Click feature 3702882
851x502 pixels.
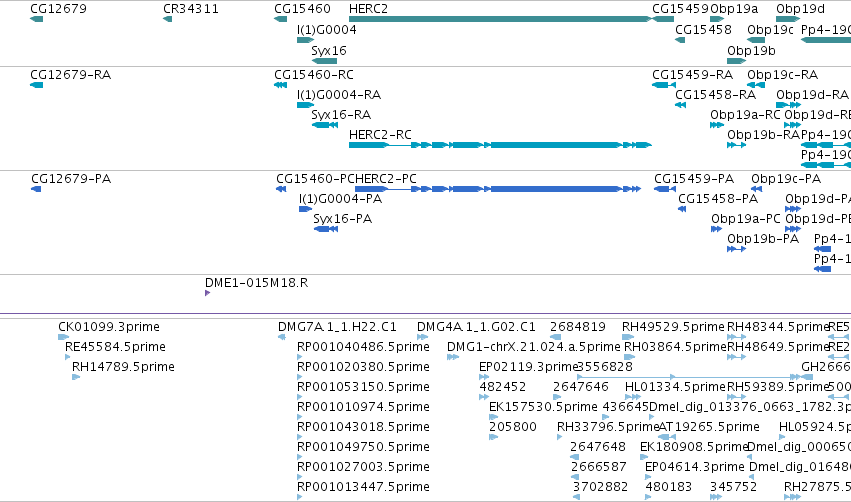point(600,487)
